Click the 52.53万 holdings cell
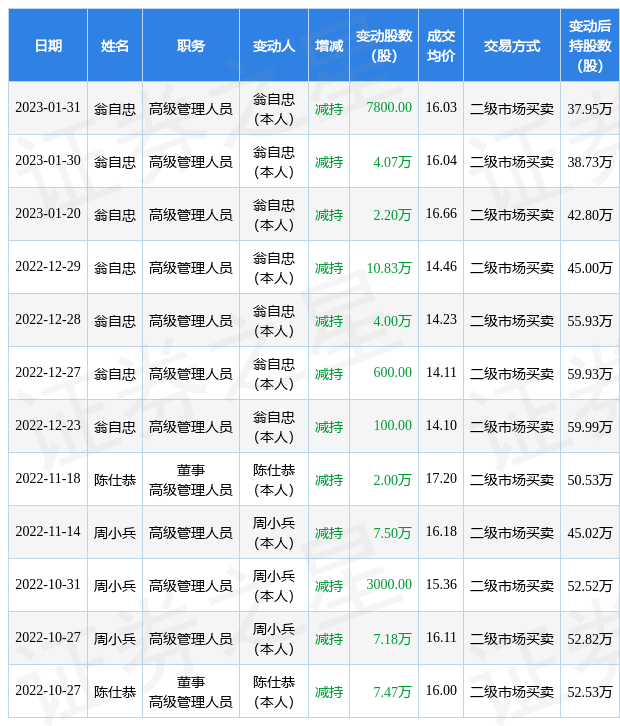This screenshot has height=726, width=620. point(590,691)
